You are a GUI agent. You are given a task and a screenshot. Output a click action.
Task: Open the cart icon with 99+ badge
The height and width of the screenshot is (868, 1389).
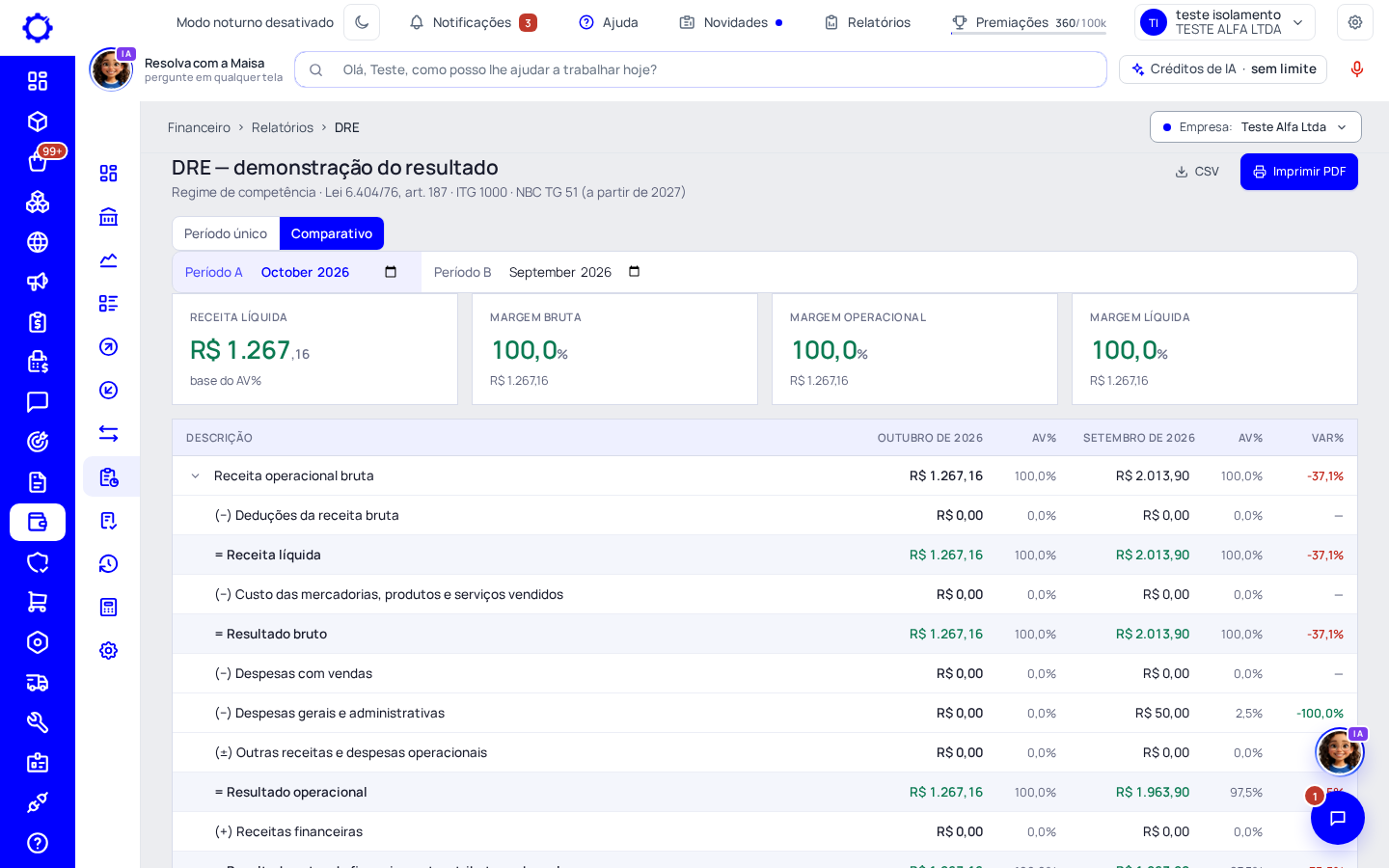pos(38,162)
